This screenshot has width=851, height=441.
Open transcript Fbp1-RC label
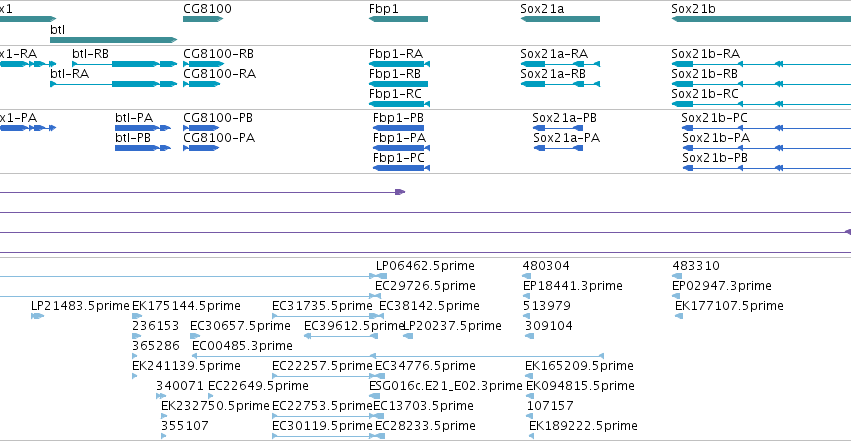coord(396,94)
